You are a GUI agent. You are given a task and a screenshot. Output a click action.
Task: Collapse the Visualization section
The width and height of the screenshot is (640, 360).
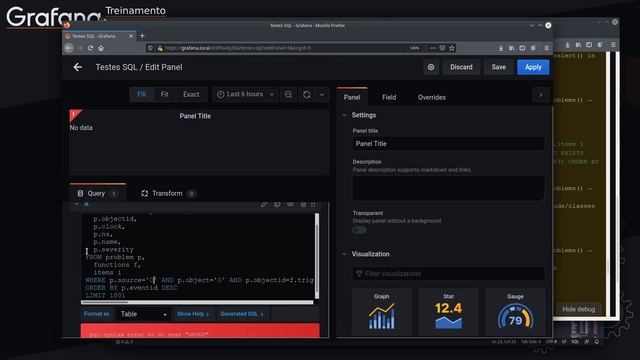coord(344,254)
